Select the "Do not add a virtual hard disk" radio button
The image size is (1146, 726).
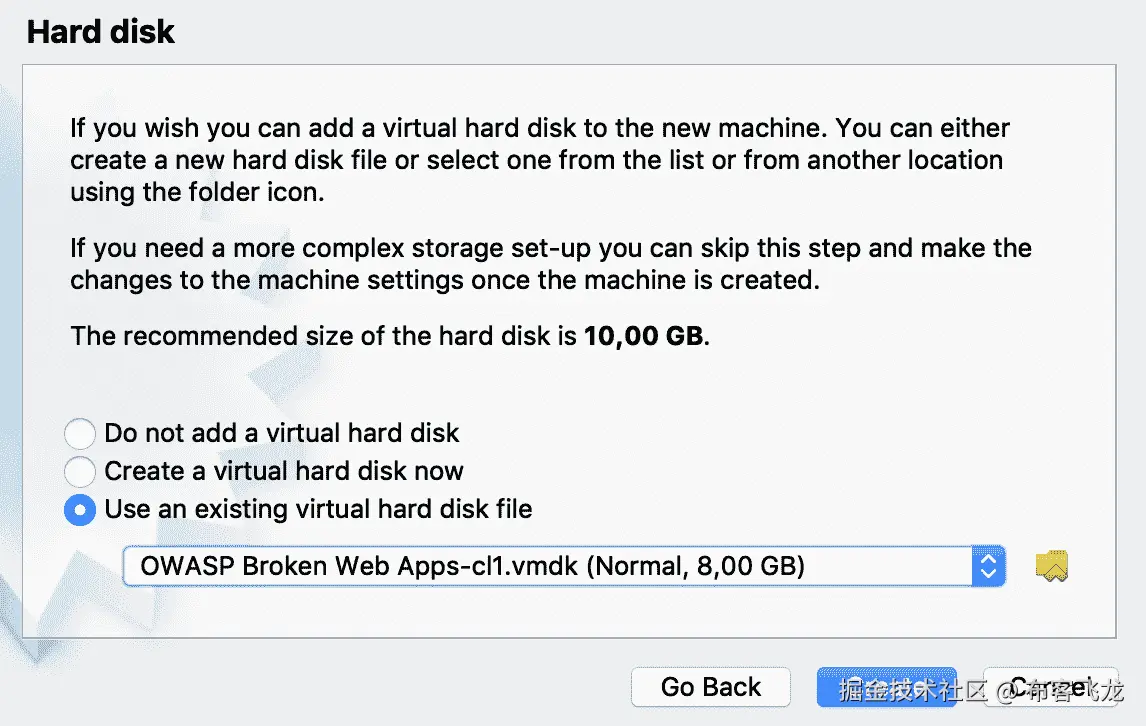coord(80,434)
